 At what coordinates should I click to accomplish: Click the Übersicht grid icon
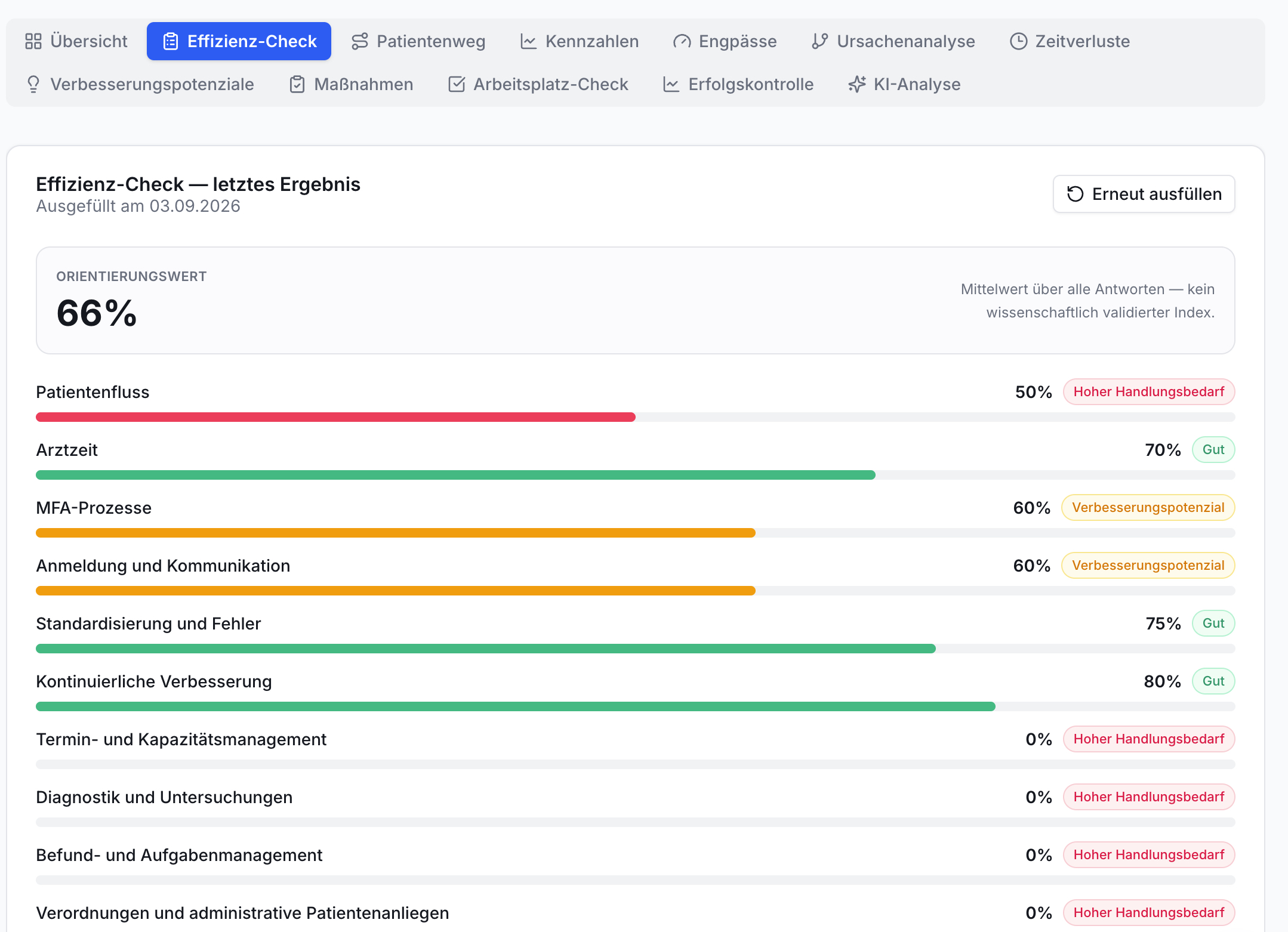point(33,41)
